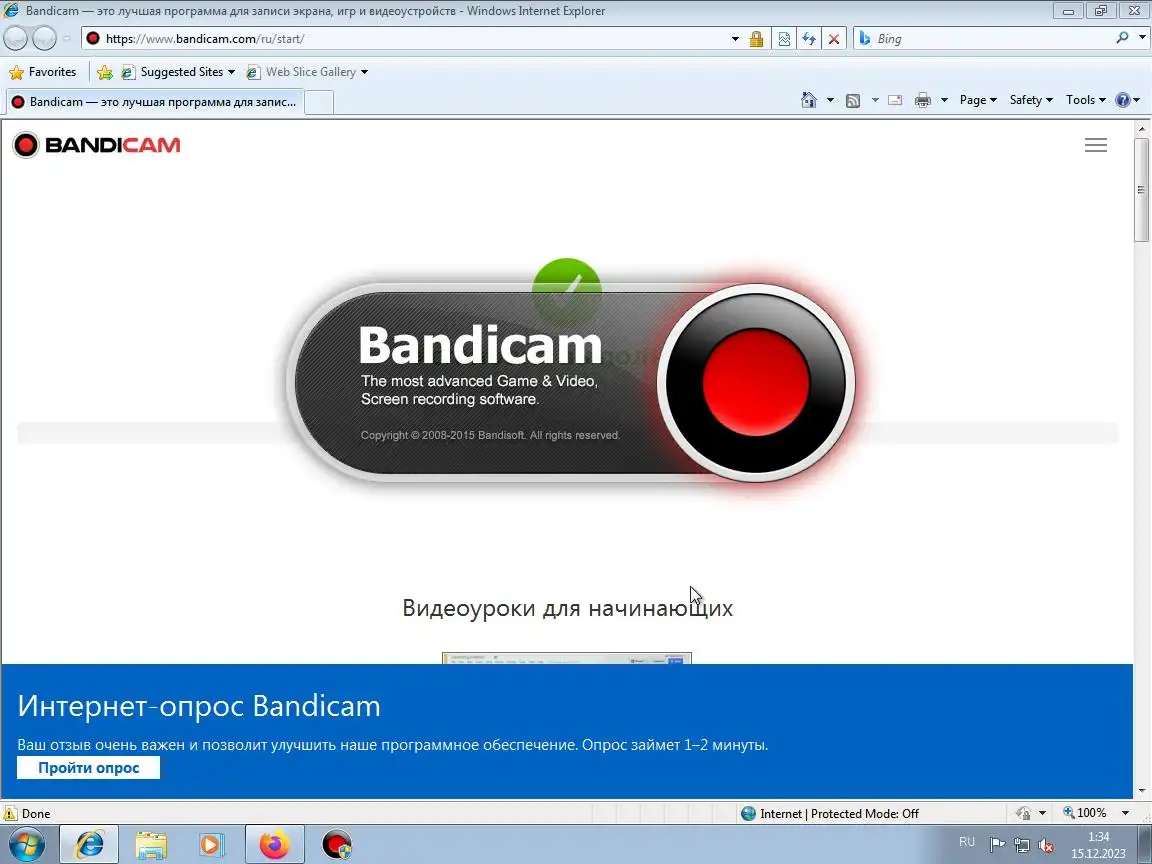
Task: Click the Bandicam splash banner image
Action: point(571,381)
